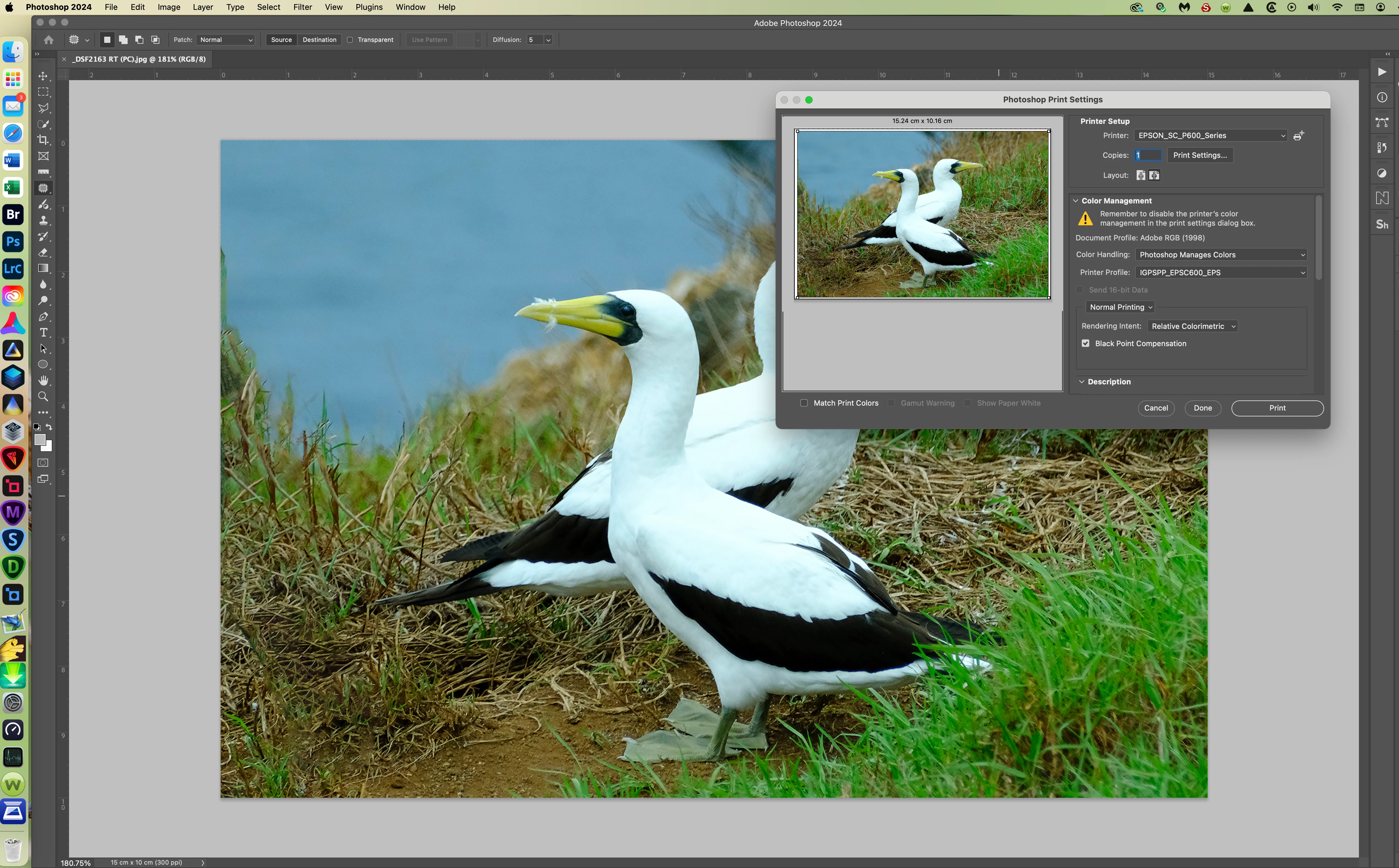Toggle the Transparent patch option
The width and height of the screenshot is (1399, 868).
(x=350, y=40)
